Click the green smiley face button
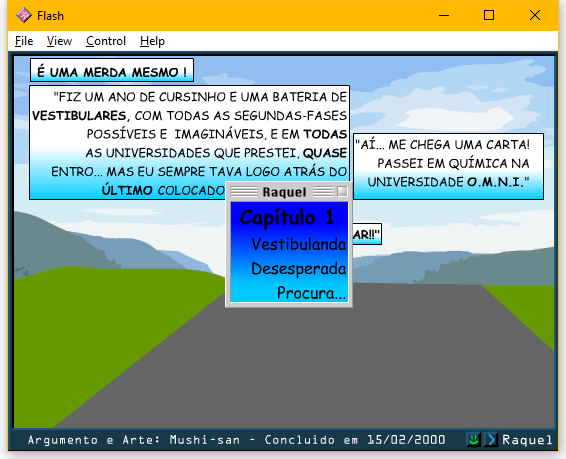Screen dimensions: 566x459 pyautogui.click(x=473, y=440)
